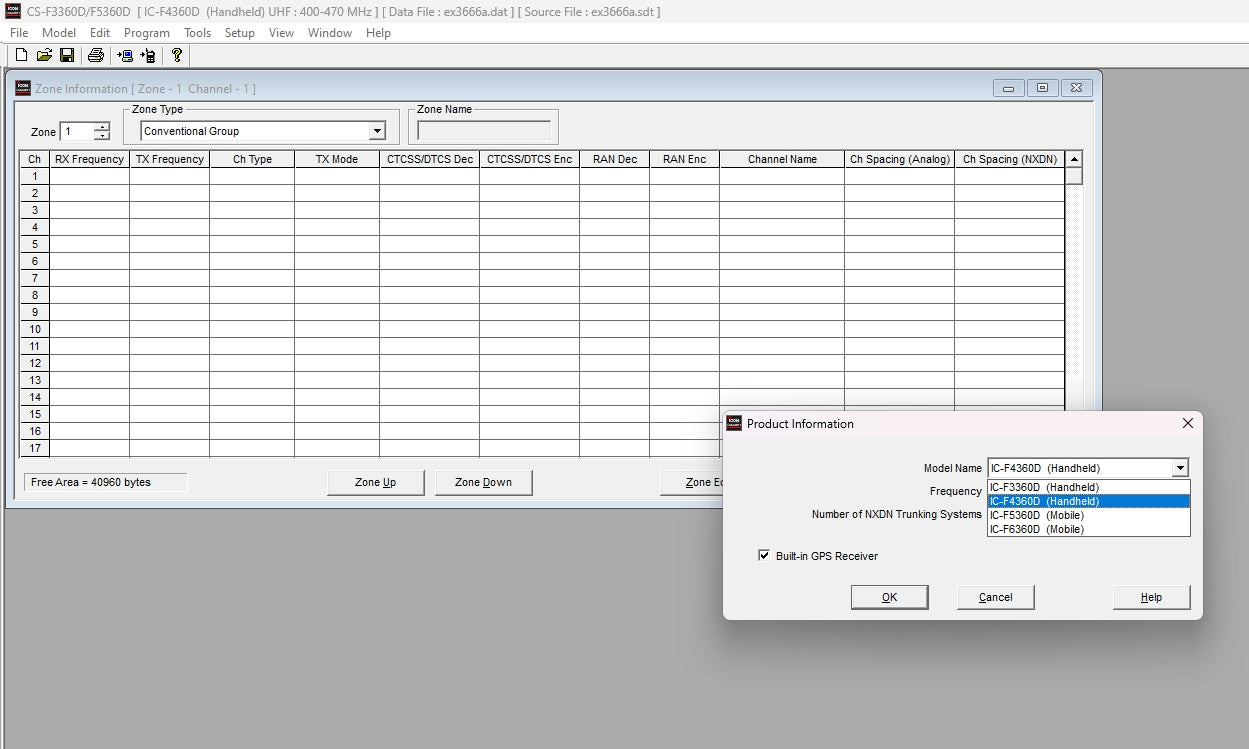Click the Cancel button
The height and width of the screenshot is (749, 1249).
tap(995, 597)
